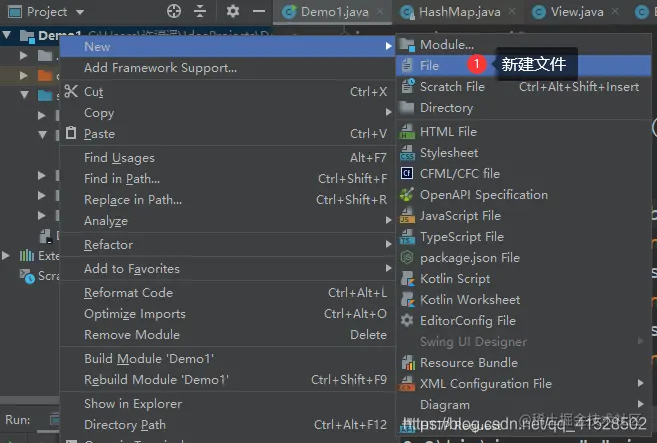This screenshot has height=443, width=657.
Task: Click the Cut scissors icon
Action: (x=71, y=91)
